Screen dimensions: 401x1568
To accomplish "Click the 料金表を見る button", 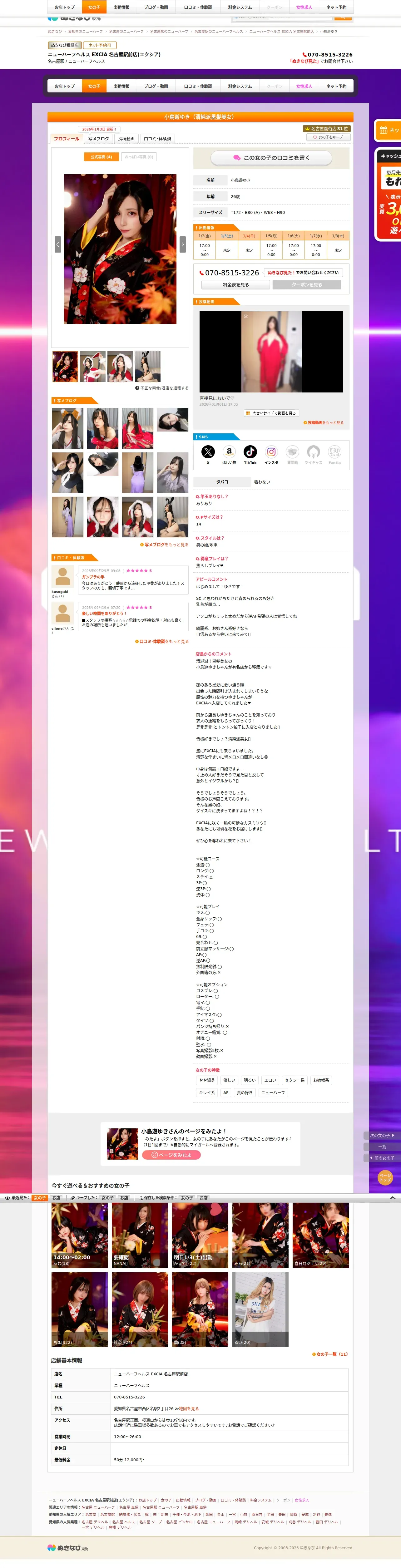I will (x=236, y=285).
